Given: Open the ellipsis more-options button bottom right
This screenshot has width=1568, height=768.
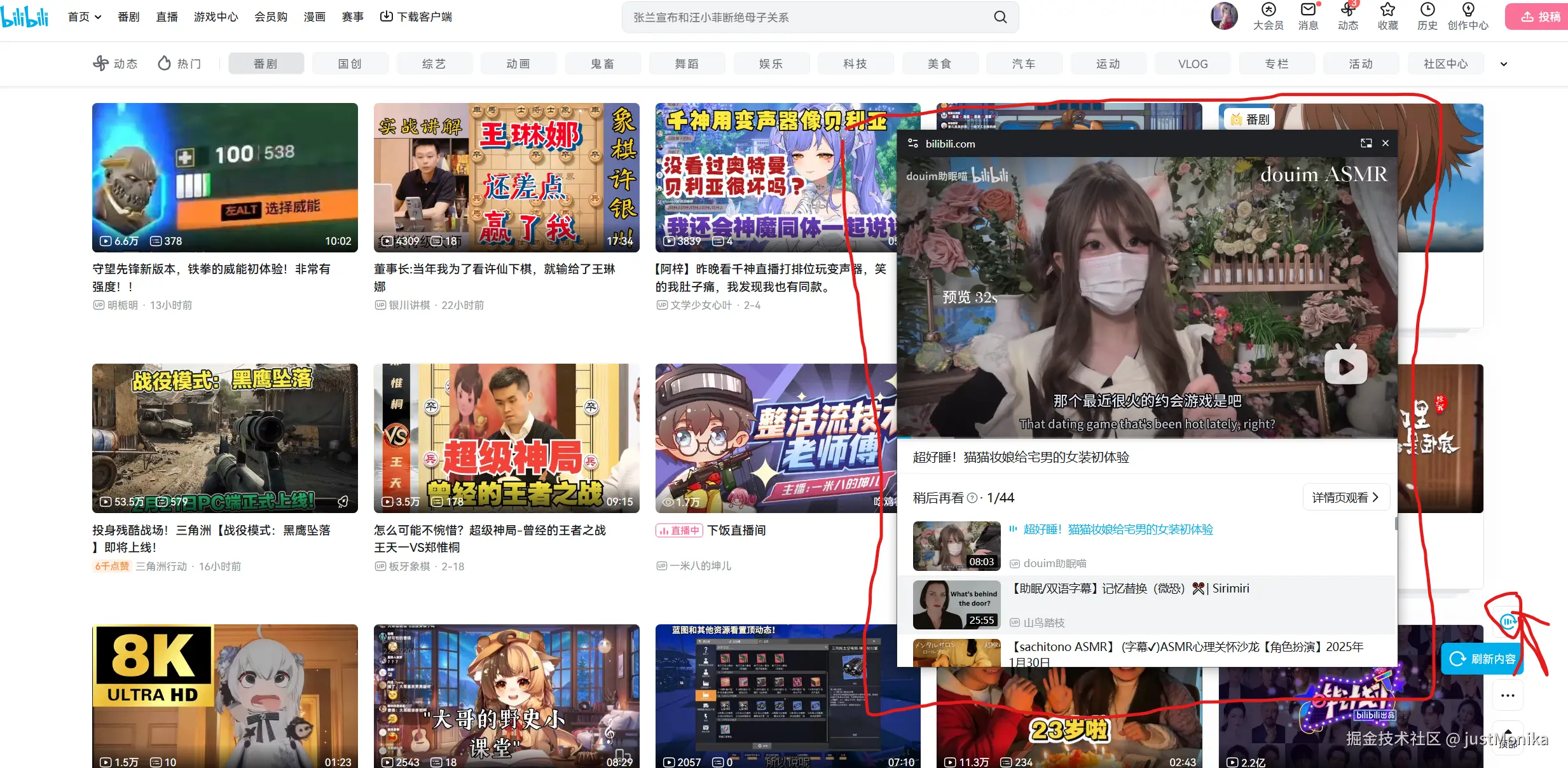Looking at the screenshot, I should 1508,695.
